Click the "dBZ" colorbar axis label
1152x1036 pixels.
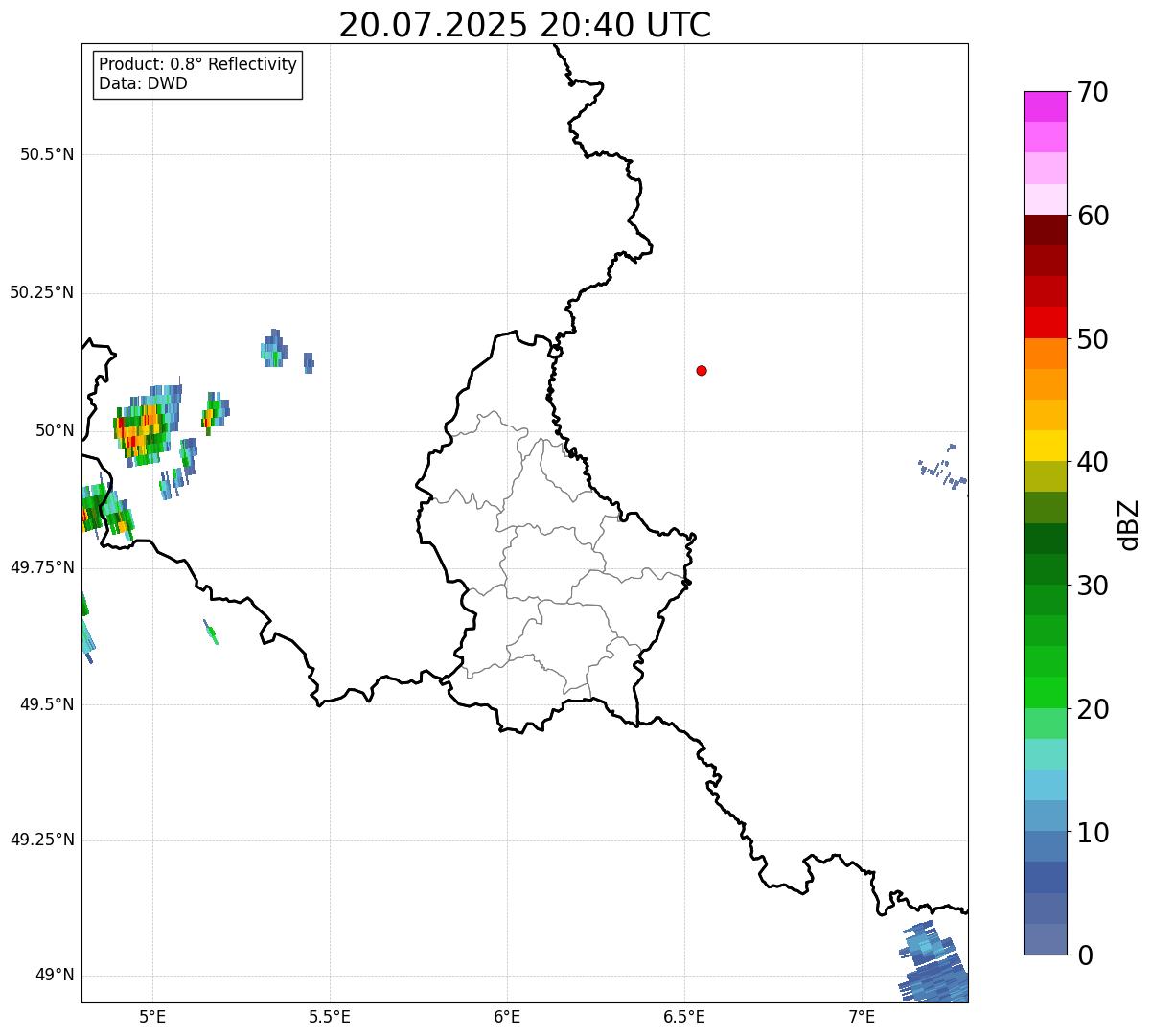point(1129,524)
